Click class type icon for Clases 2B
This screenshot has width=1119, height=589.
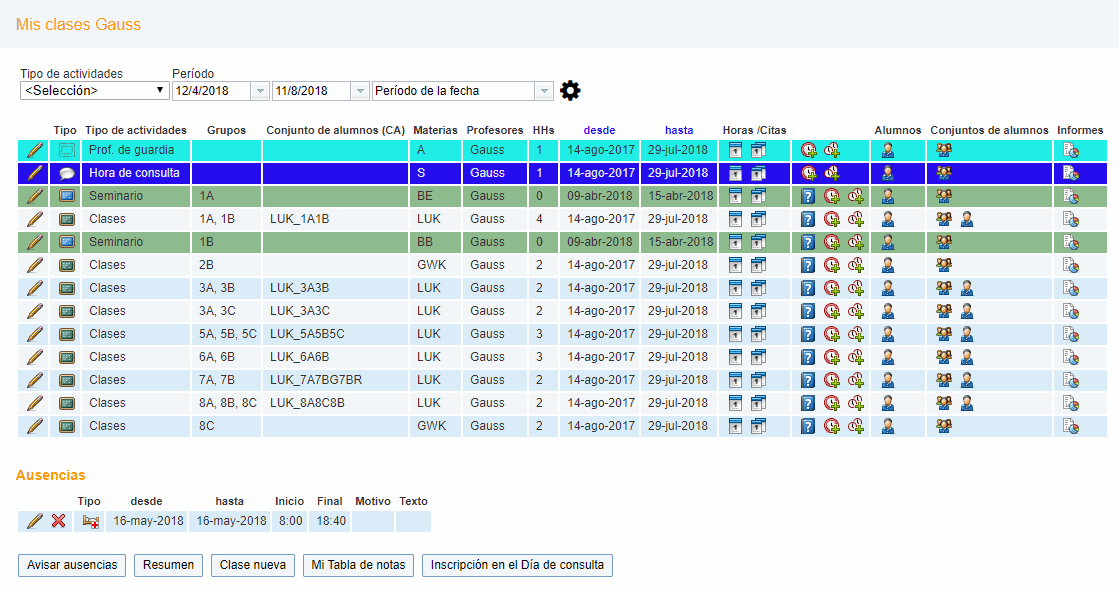[x=66, y=265]
